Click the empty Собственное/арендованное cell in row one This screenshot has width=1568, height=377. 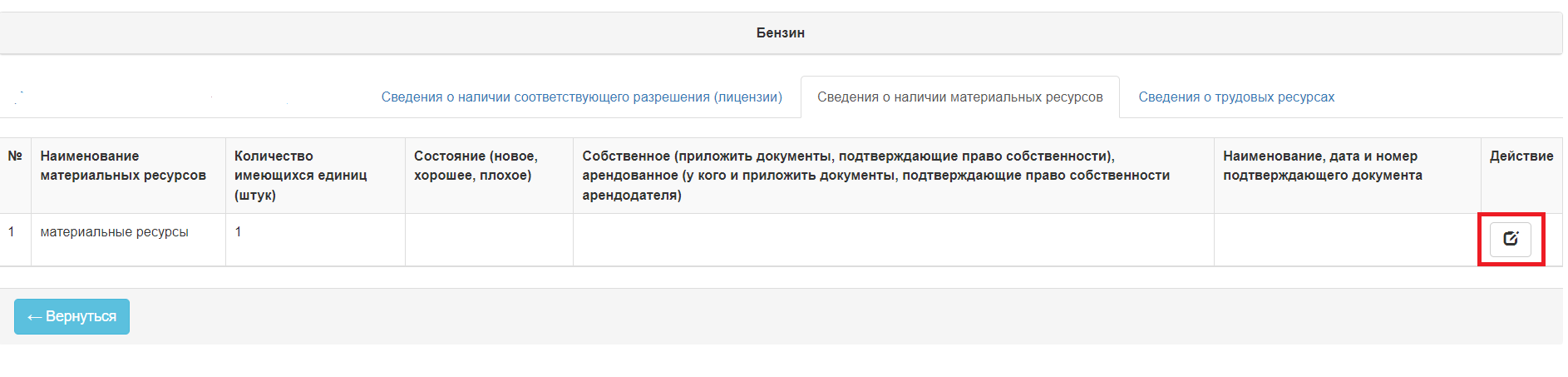[894, 240]
